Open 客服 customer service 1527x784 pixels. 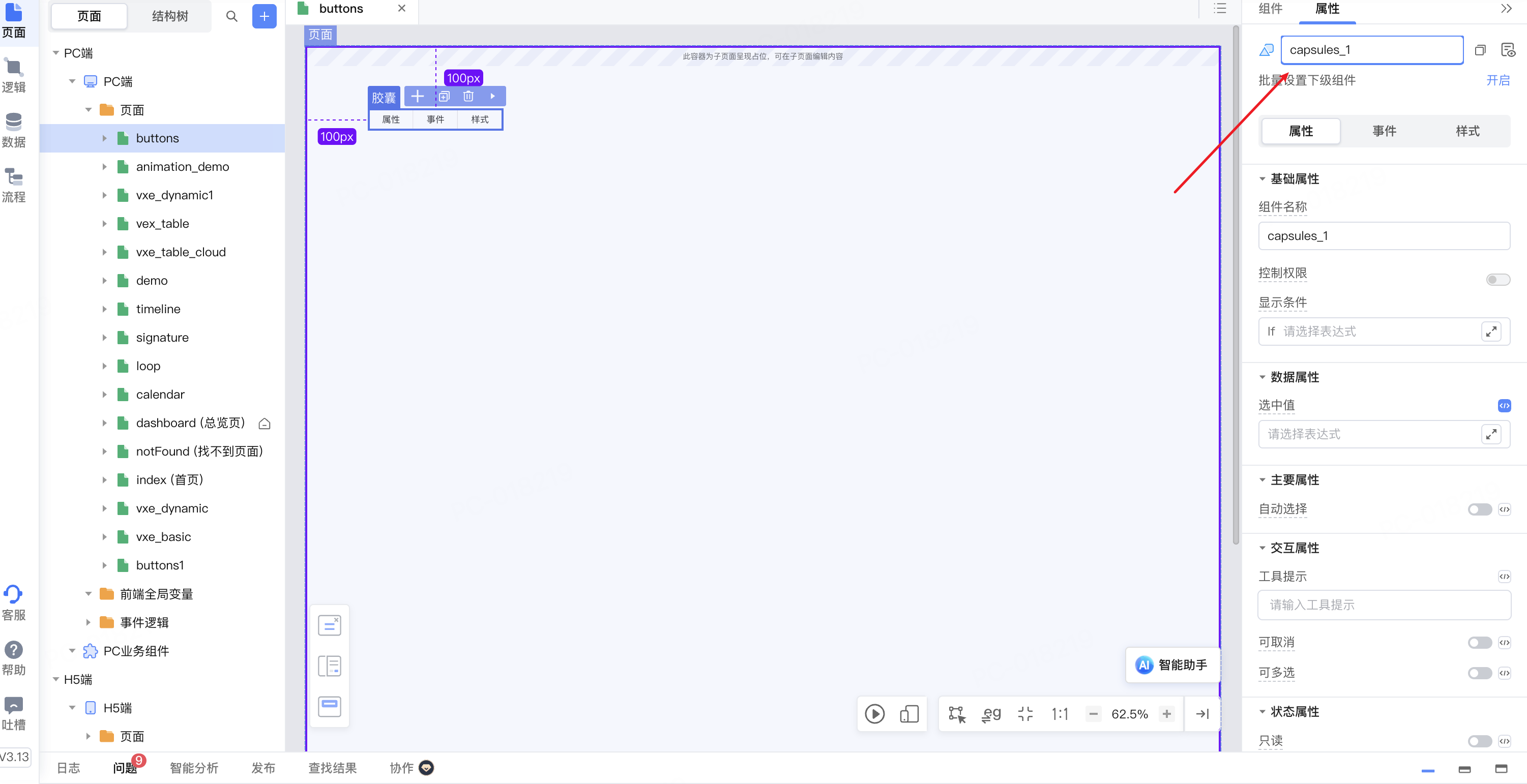[x=14, y=604]
